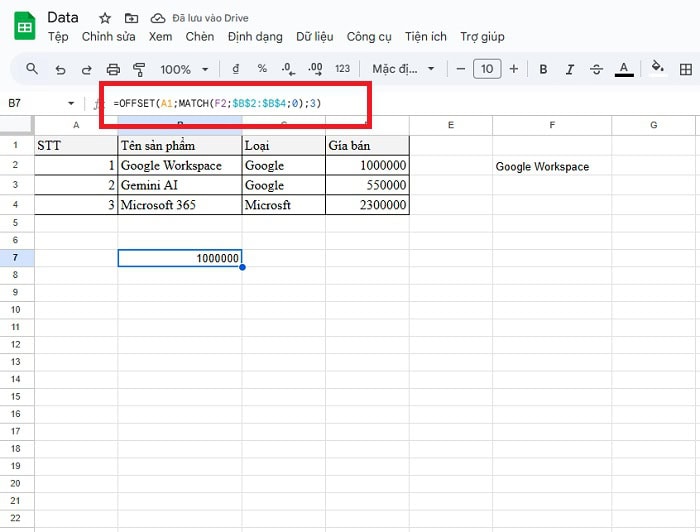Star the Data document

(x=105, y=19)
